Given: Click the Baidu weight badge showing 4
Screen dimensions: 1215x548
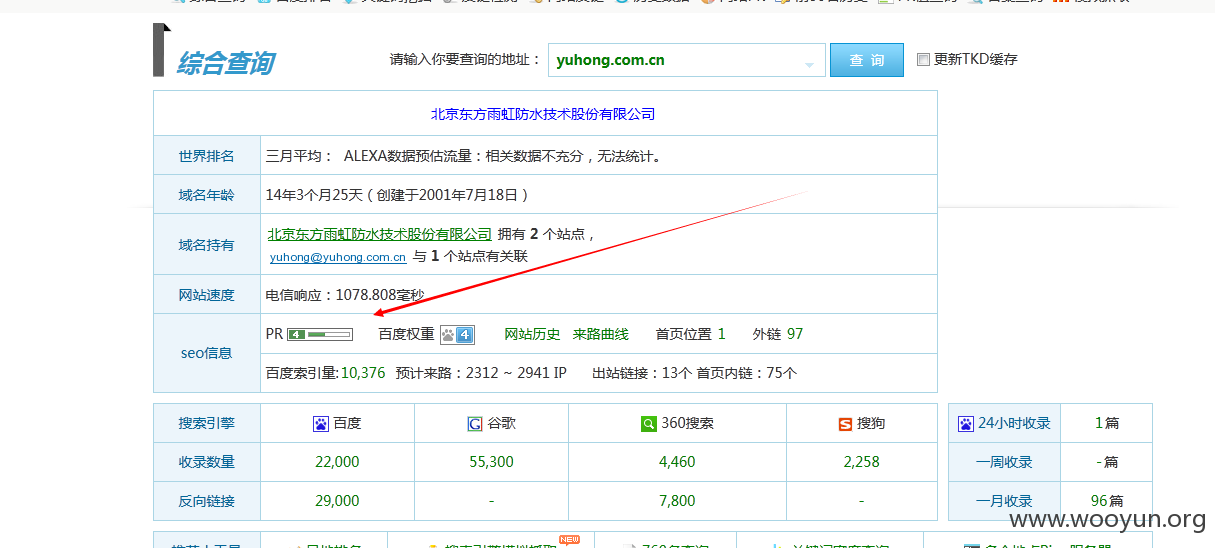Looking at the screenshot, I should pyautogui.click(x=457, y=335).
